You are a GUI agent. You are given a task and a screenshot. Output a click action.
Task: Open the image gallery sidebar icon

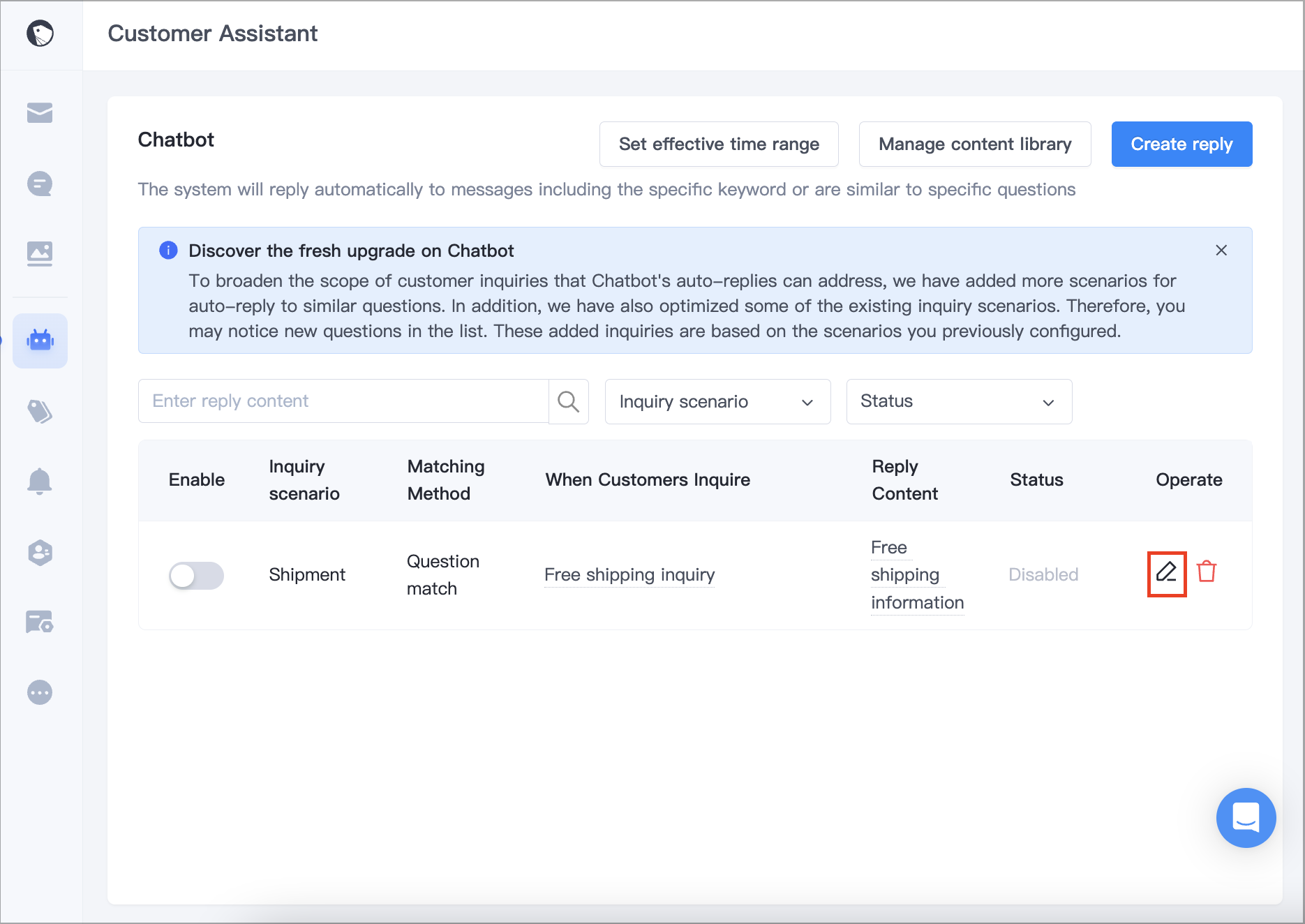[40, 253]
